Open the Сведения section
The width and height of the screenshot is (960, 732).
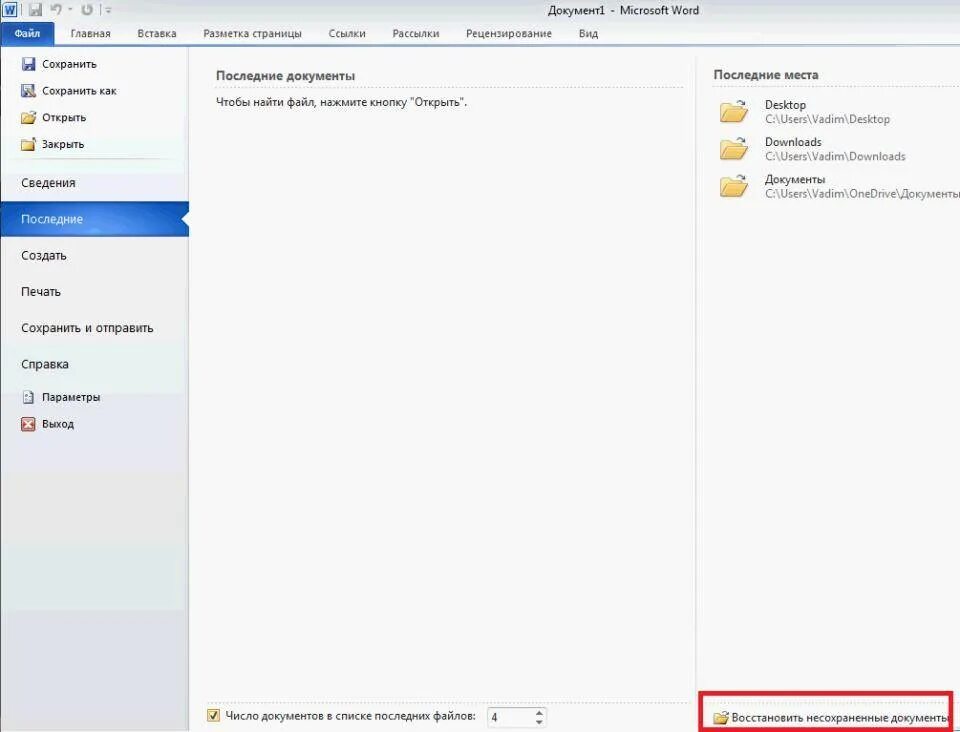pos(94,183)
